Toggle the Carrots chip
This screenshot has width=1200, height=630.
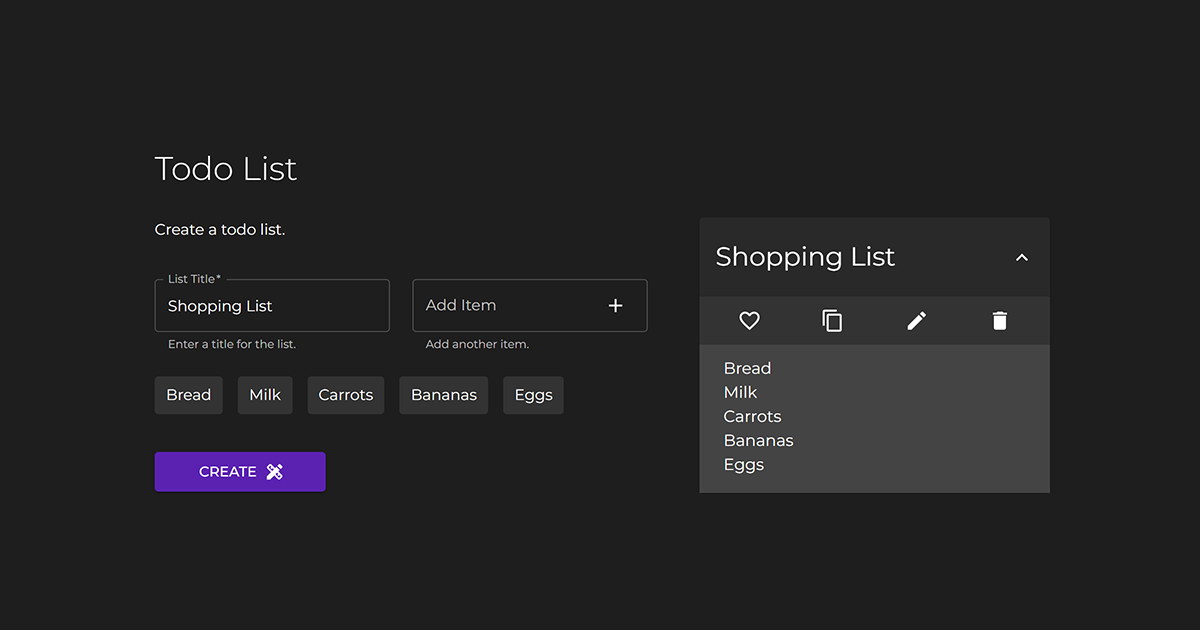point(345,394)
